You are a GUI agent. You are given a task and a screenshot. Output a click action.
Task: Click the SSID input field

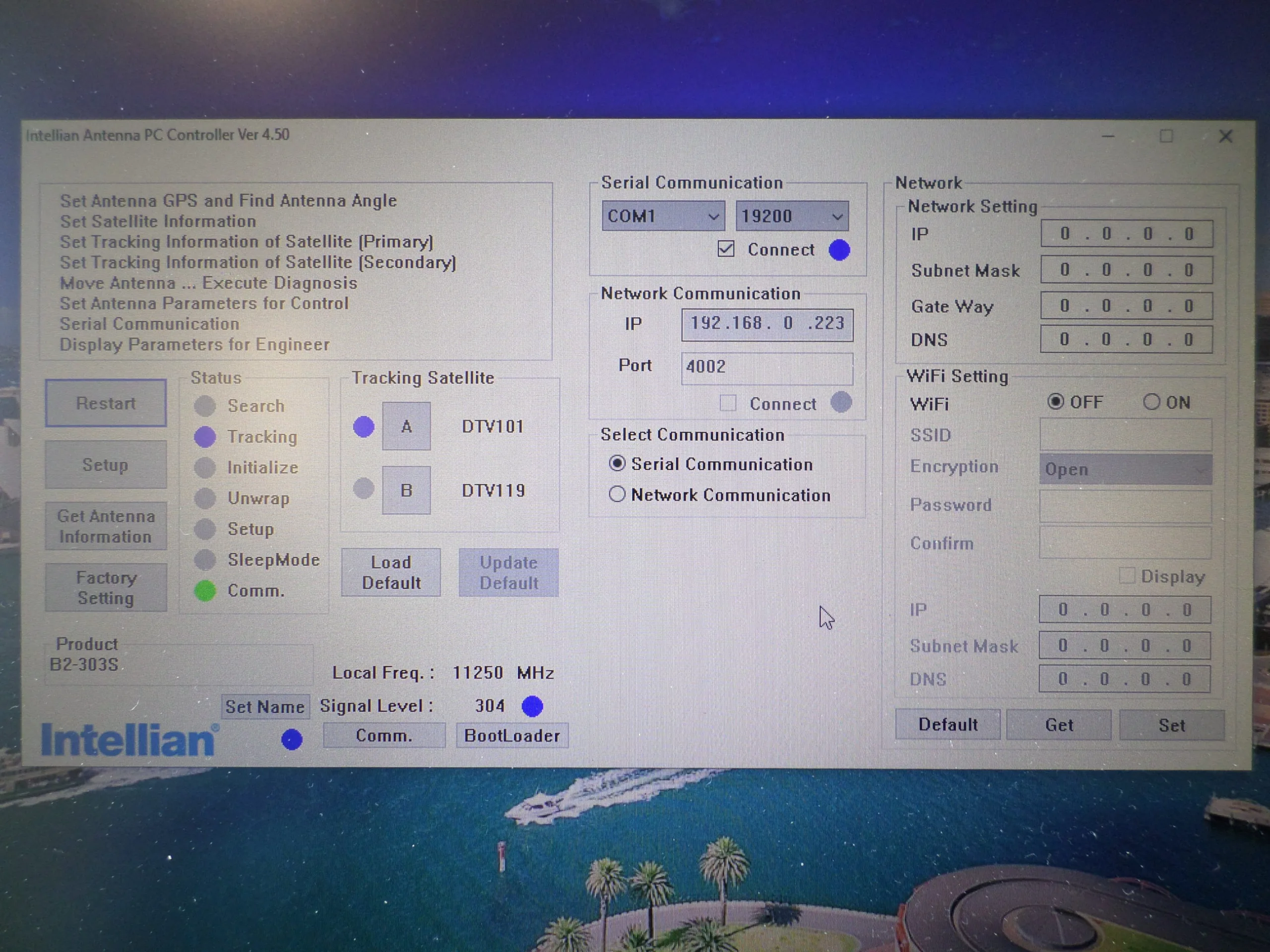tap(1126, 434)
